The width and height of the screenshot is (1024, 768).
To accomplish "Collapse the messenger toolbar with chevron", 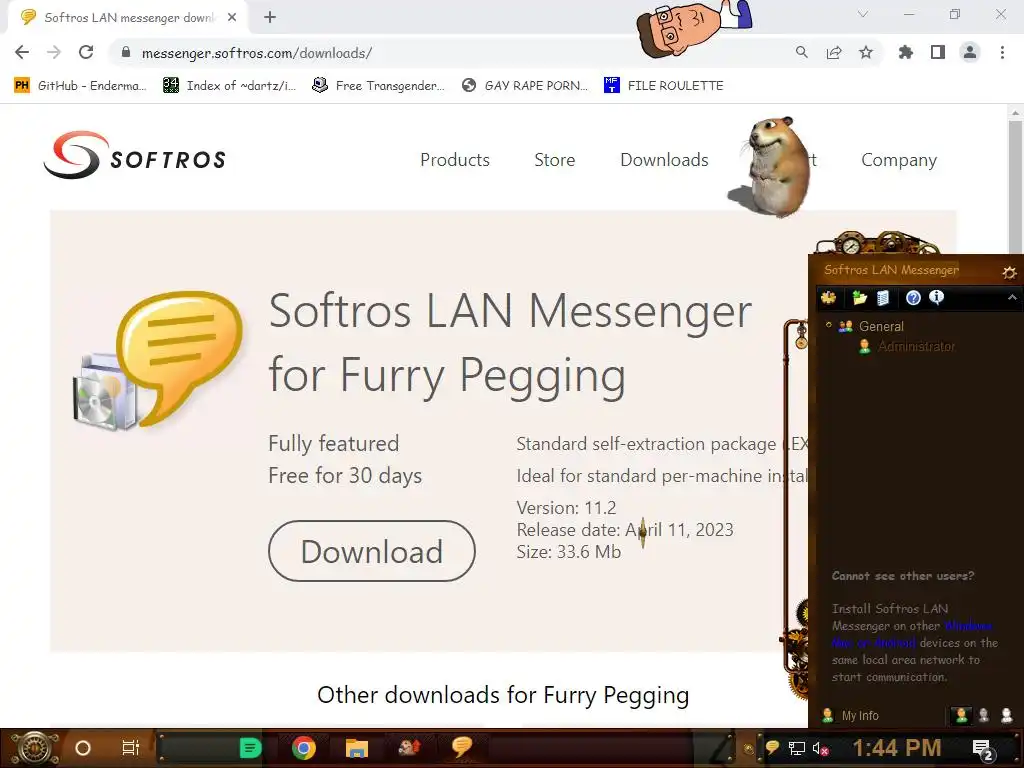I will (x=1012, y=298).
